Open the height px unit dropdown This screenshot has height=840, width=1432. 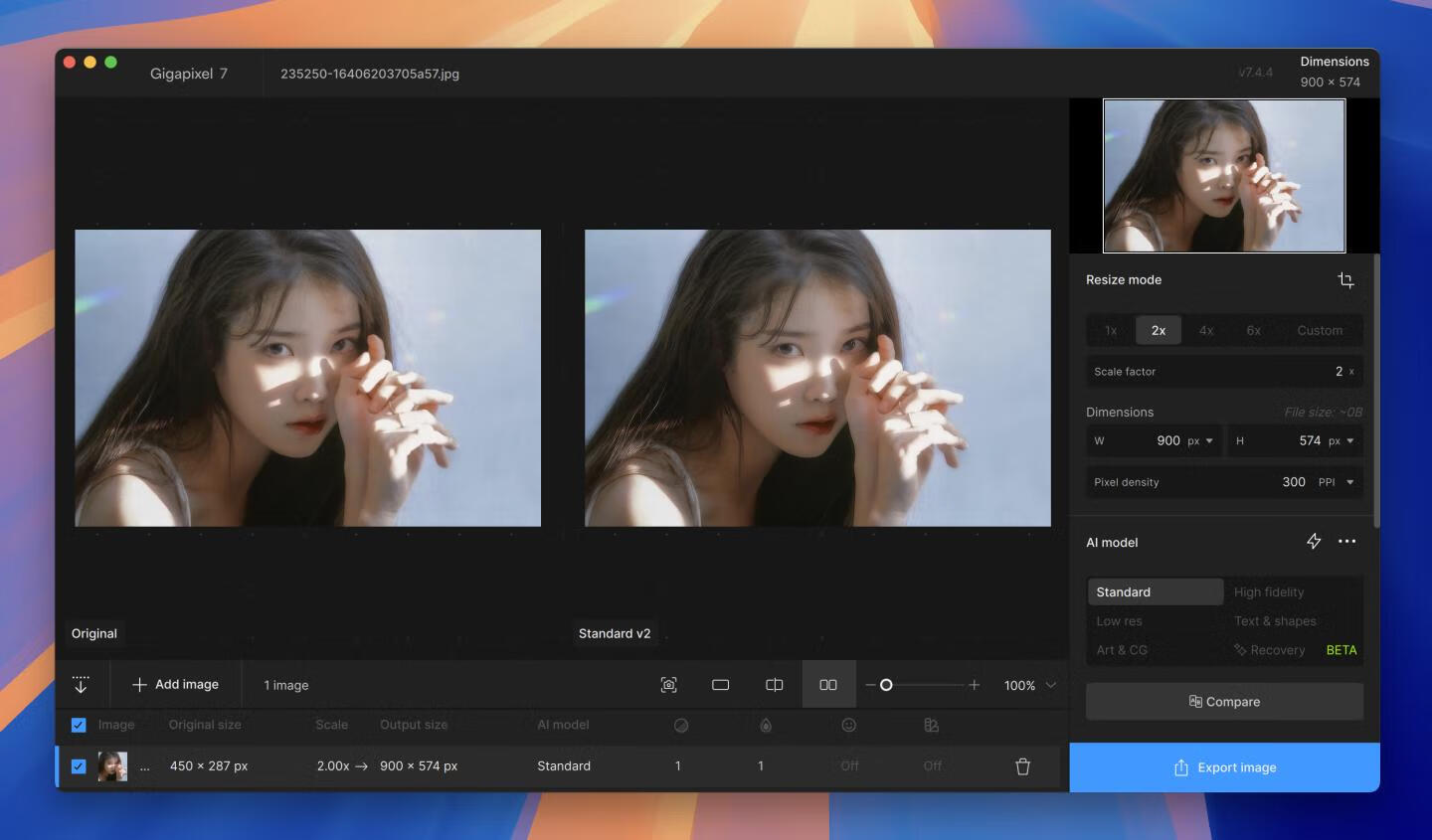1342,440
